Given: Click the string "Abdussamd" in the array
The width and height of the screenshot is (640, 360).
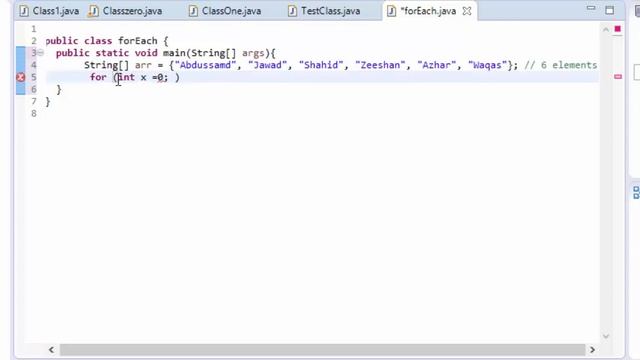Looking at the screenshot, I should [x=205, y=65].
